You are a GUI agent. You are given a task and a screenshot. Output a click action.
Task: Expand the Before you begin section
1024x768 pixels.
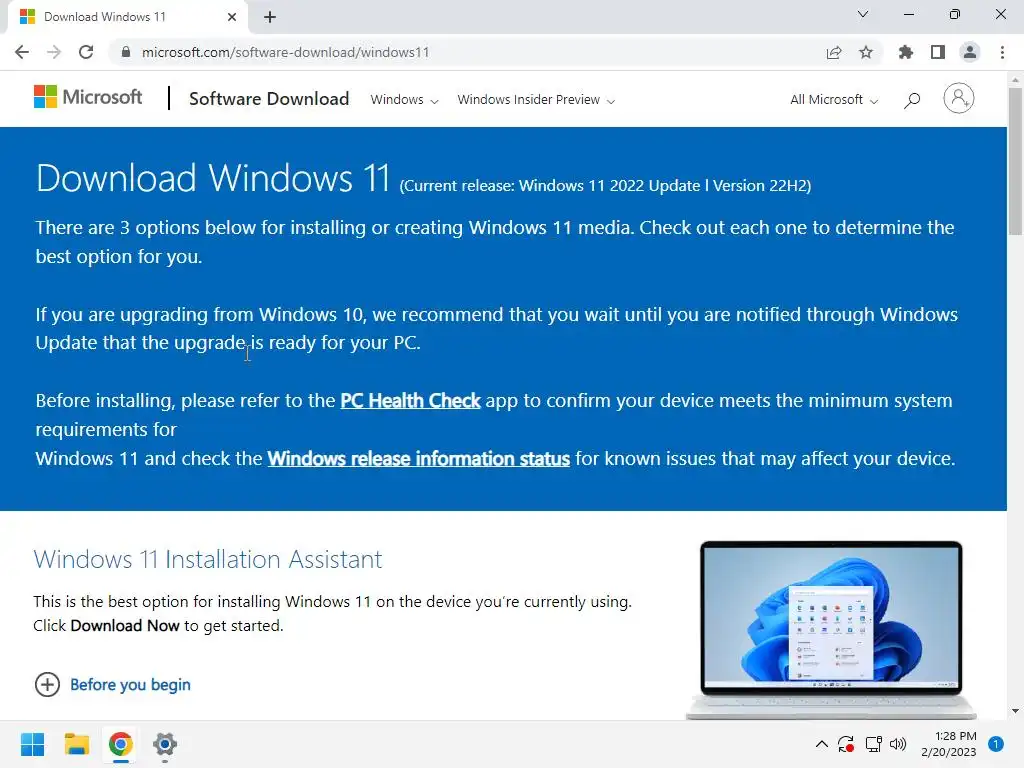pos(112,684)
